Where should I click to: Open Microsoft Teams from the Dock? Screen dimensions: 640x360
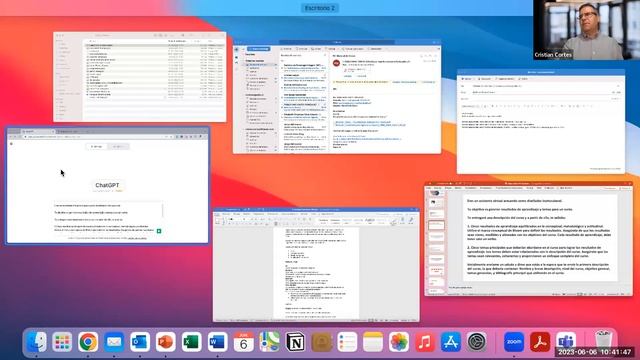click(566, 341)
